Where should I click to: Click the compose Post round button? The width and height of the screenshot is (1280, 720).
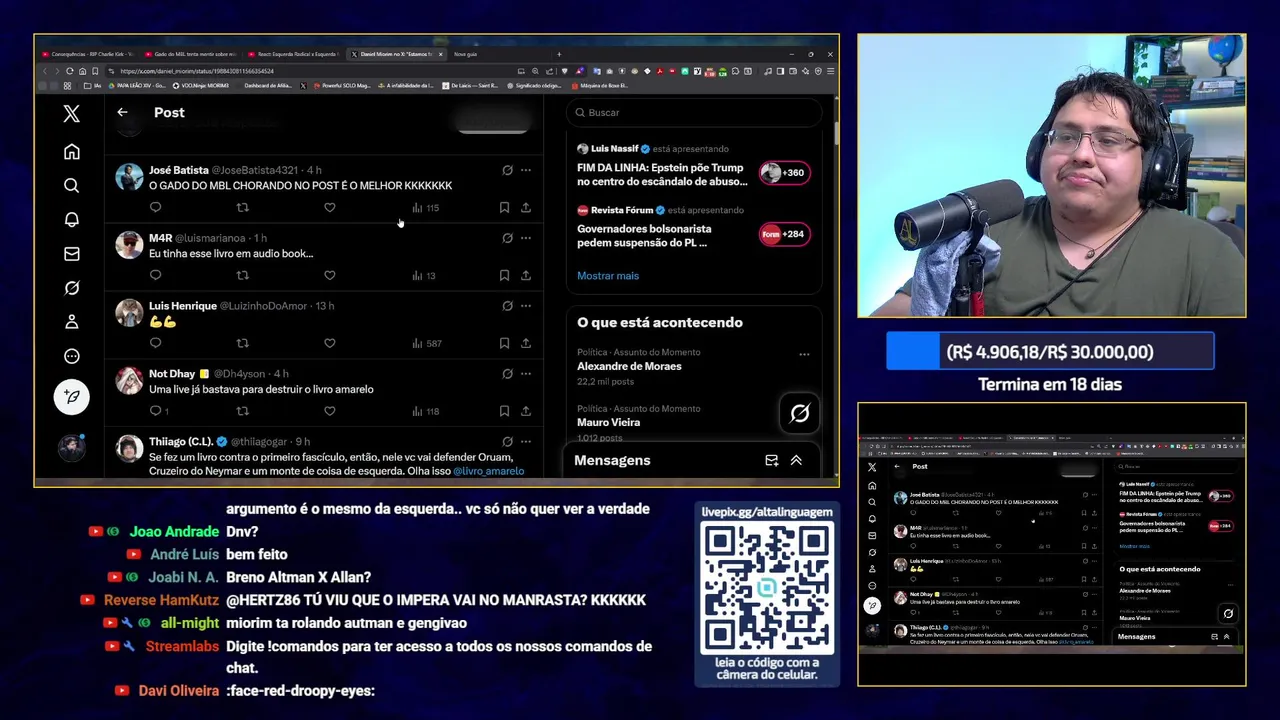[x=71, y=397]
